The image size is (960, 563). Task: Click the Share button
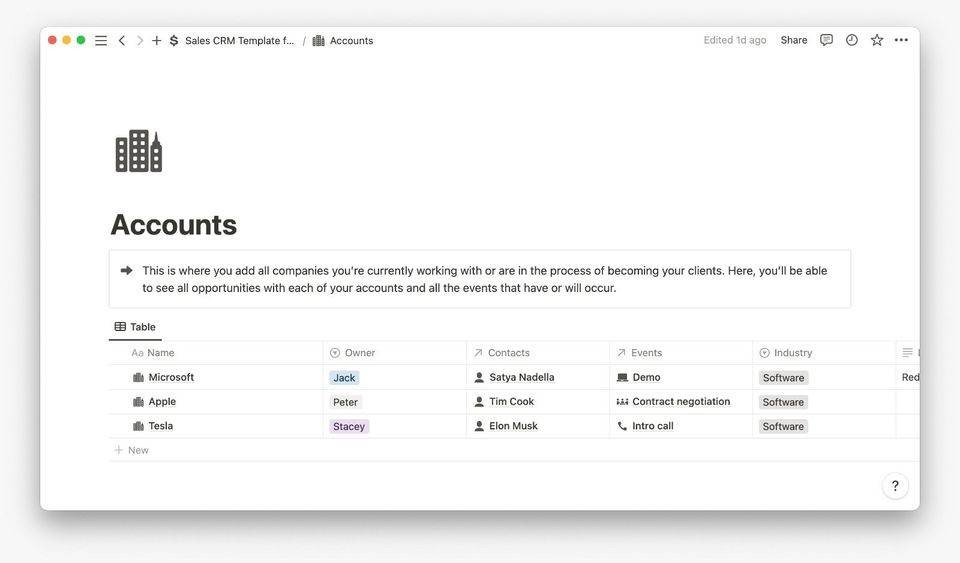pos(794,40)
